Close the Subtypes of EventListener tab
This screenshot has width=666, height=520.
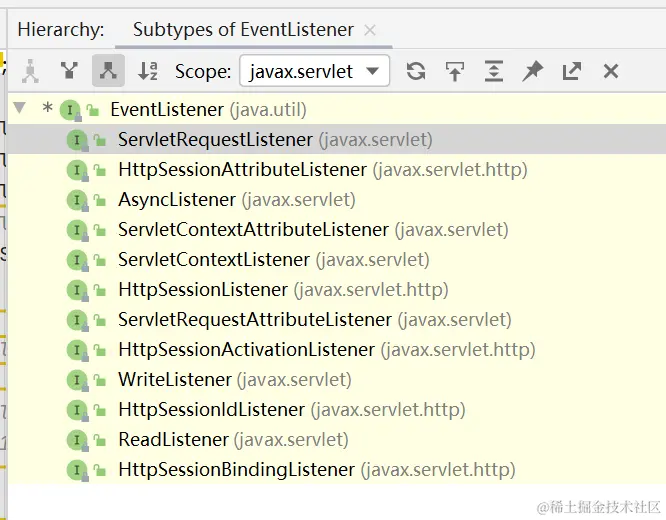(x=370, y=30)
